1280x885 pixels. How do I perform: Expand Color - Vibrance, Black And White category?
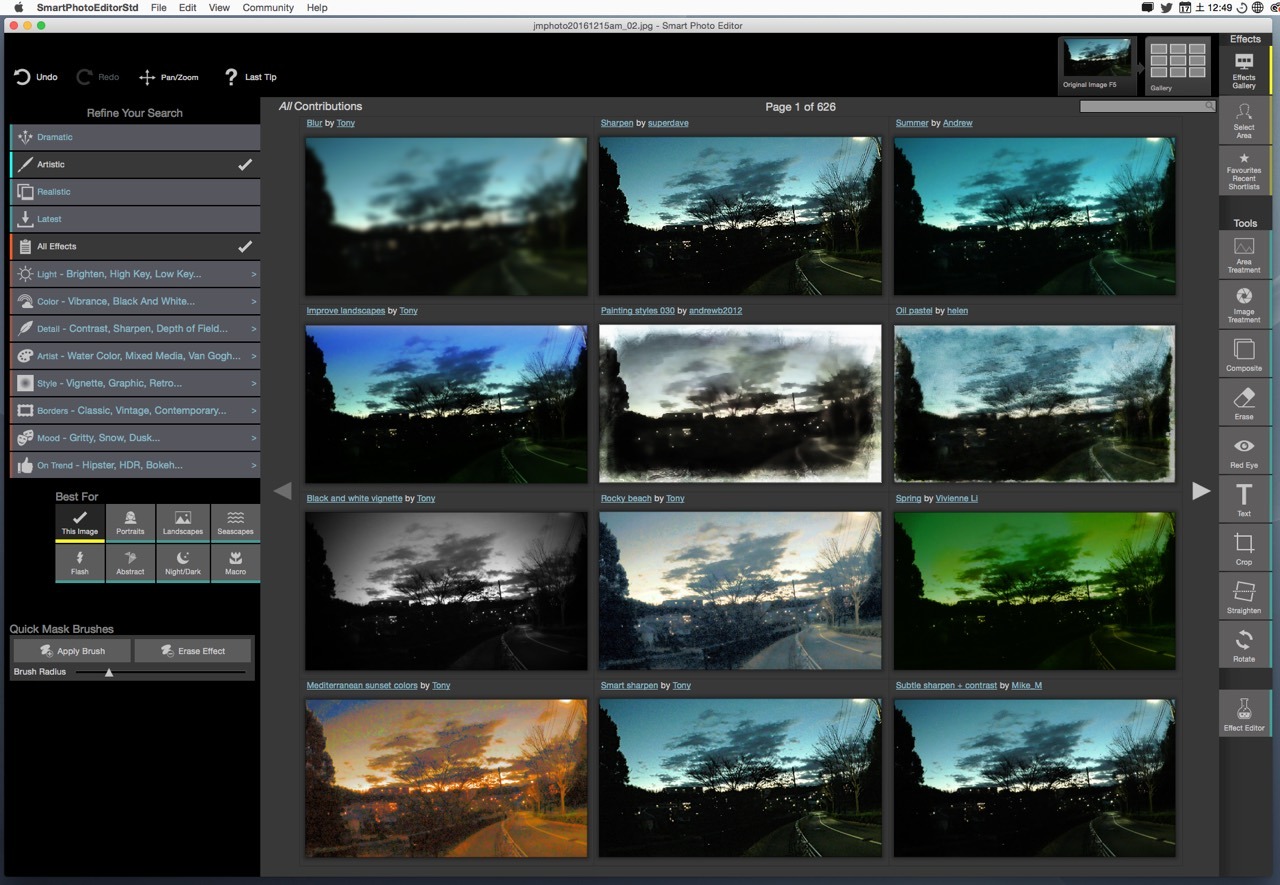coord(135,300)
